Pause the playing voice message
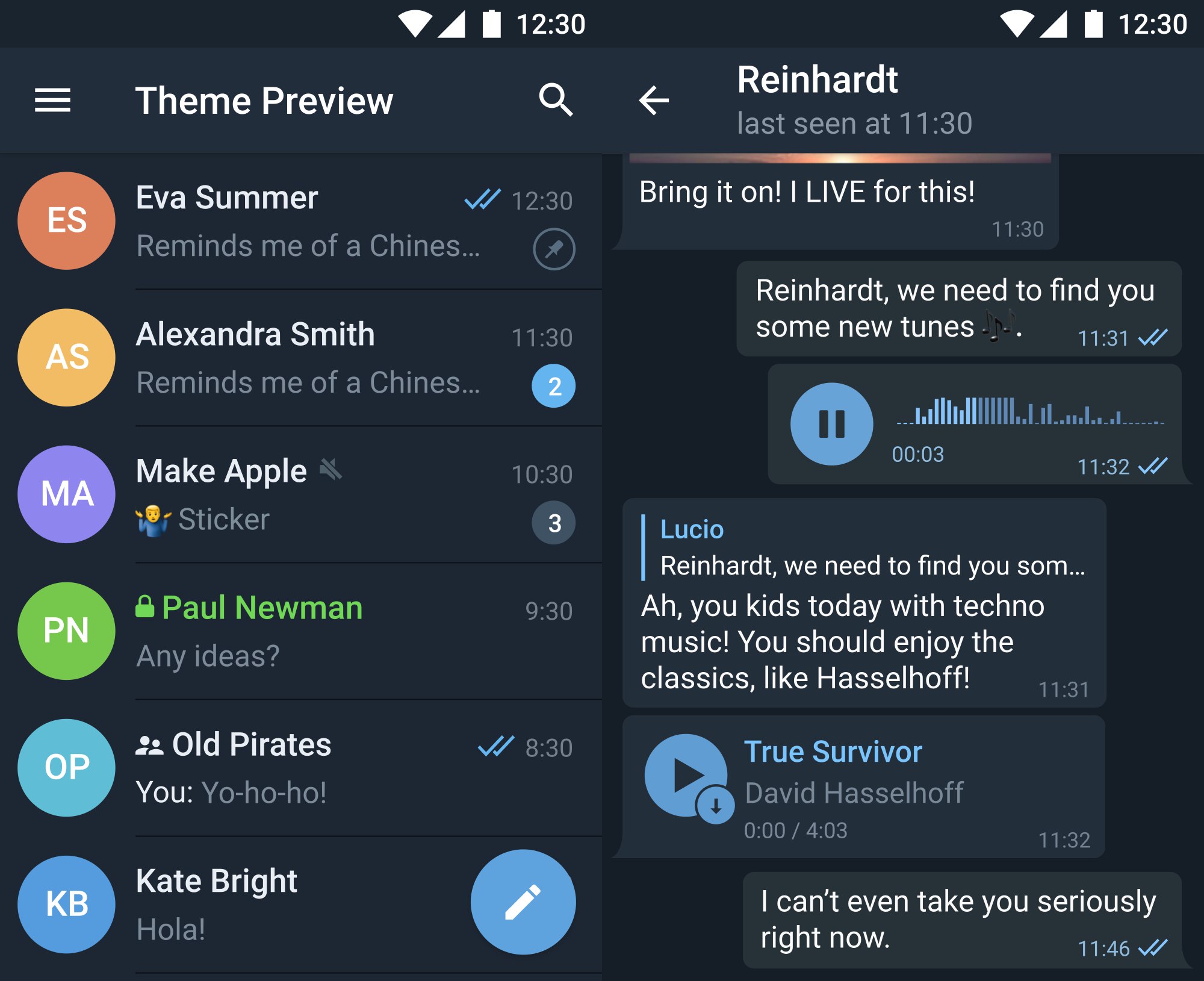The image size is (1204, 981). click(x=831, y=424)
